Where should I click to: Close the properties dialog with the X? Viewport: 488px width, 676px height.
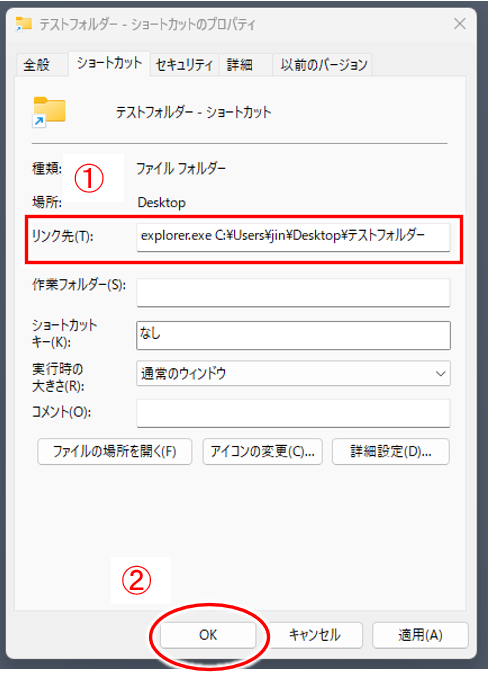tap(460, 24)
